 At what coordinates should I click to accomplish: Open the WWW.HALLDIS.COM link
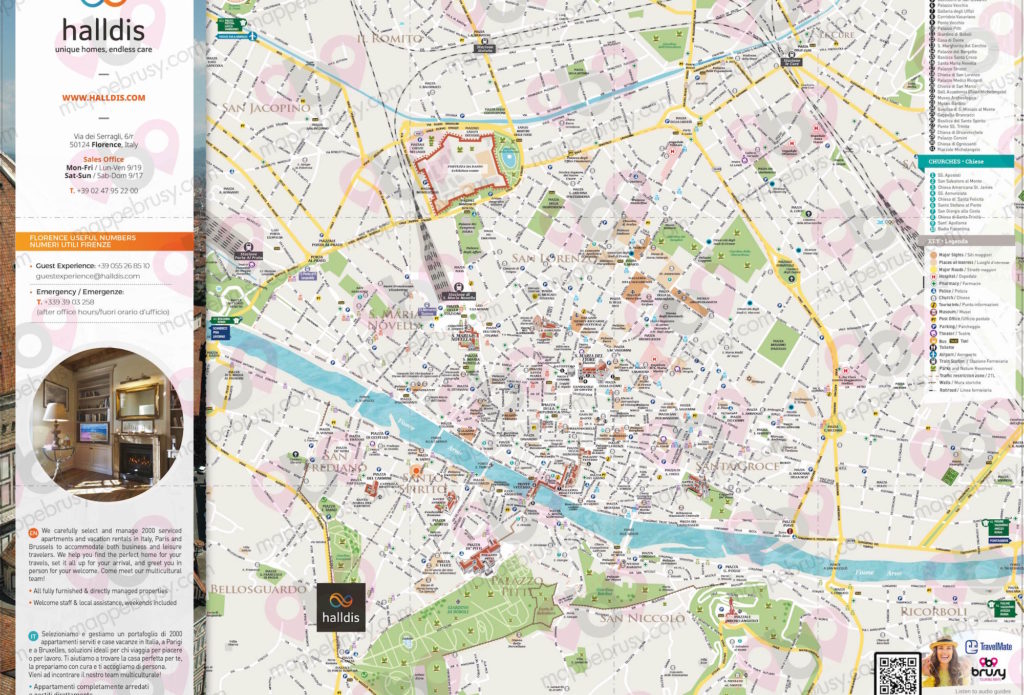(104, 98)
